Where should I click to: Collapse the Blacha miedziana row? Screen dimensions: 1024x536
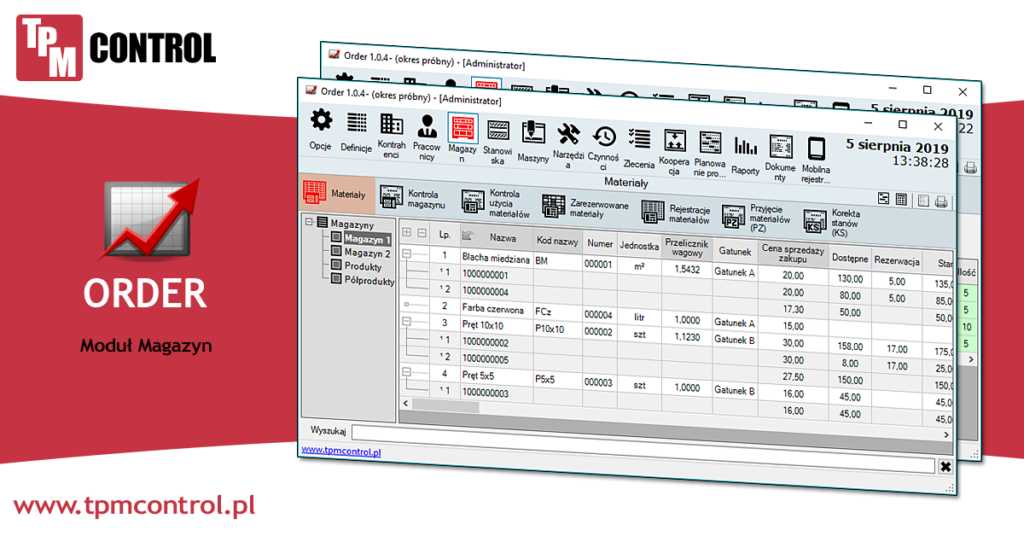click(406, 253)
